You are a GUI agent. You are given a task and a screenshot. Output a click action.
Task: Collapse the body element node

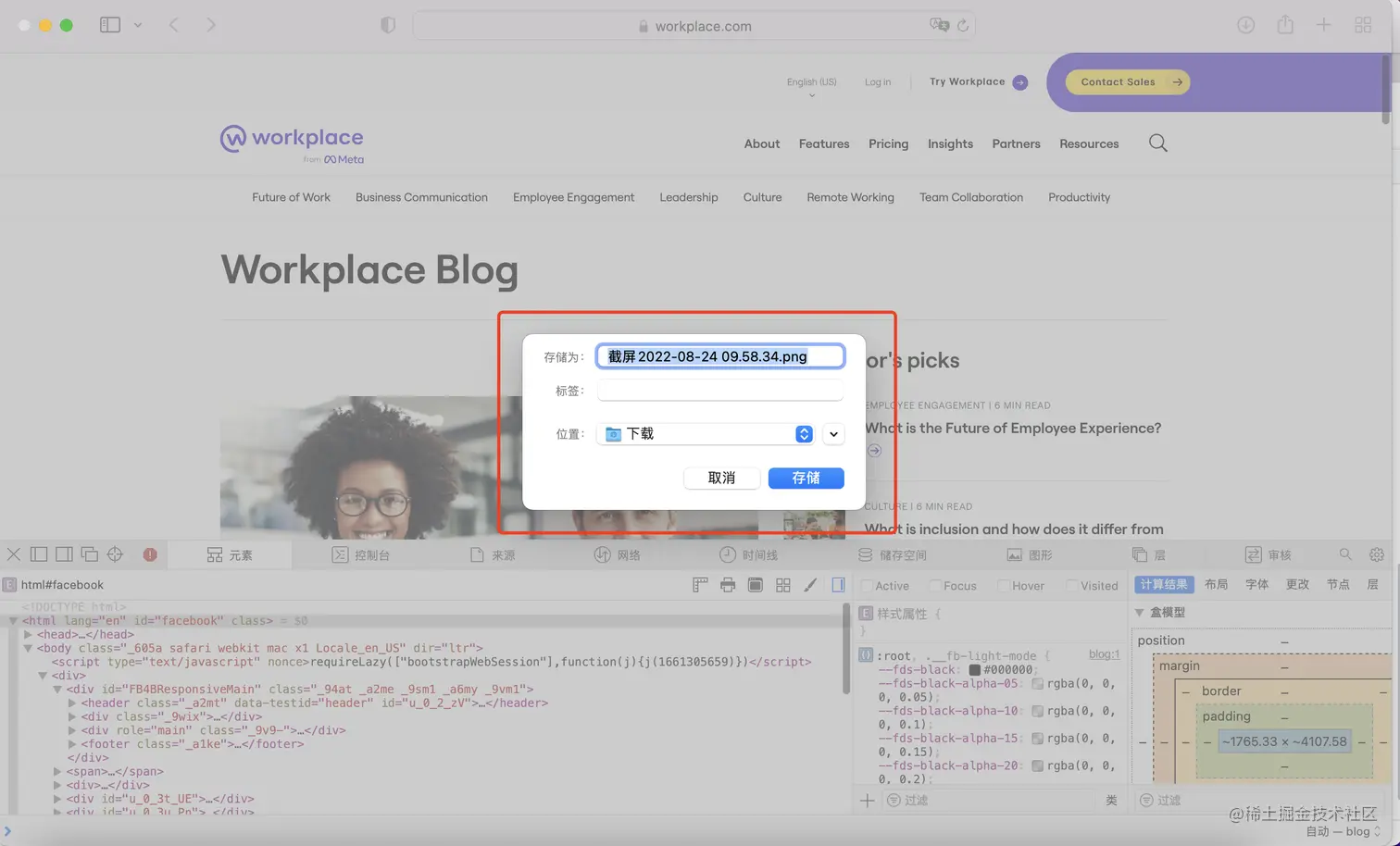click(x=28, y=648)
